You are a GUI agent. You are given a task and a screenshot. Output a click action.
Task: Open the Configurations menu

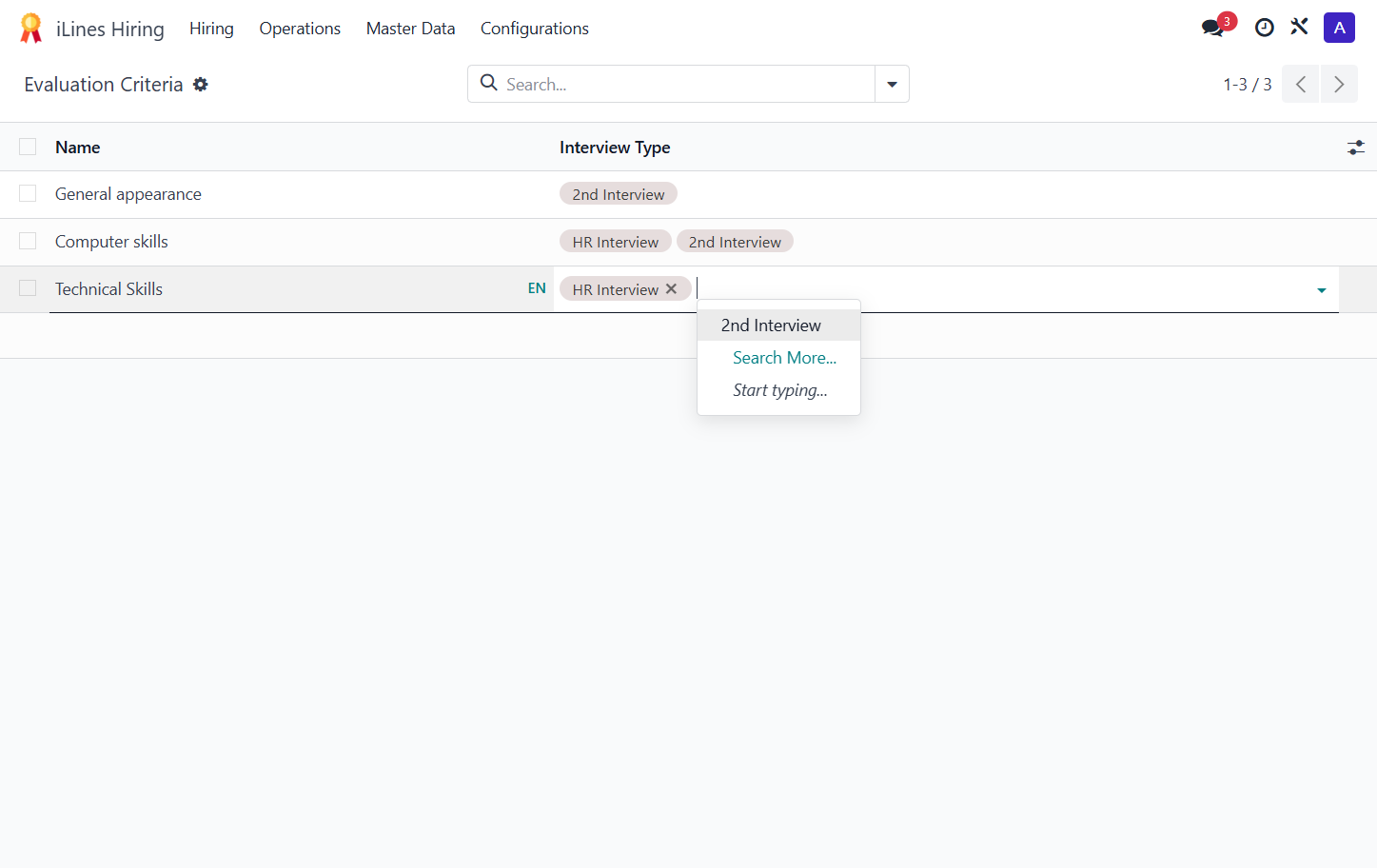(x=535, y=29)
